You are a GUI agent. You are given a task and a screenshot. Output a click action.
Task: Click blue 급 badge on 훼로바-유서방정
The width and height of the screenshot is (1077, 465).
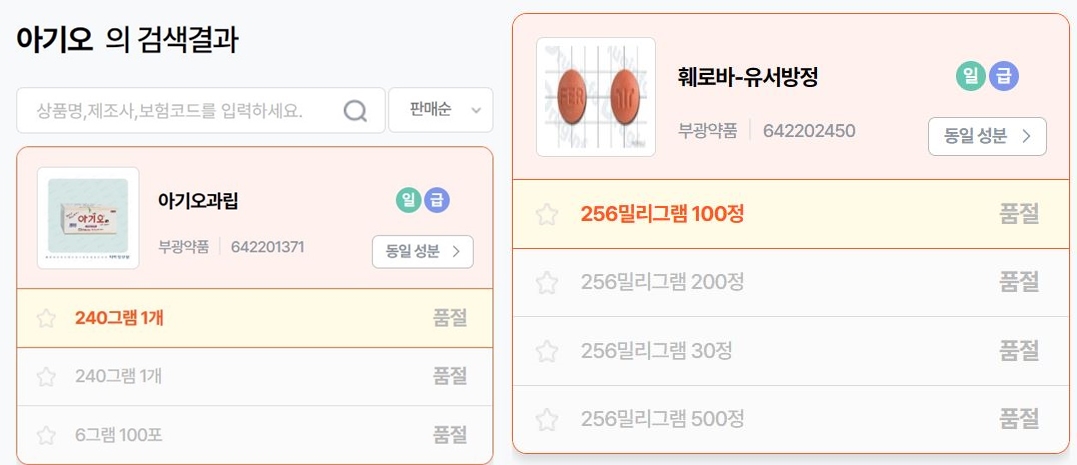click(1004, 76)
